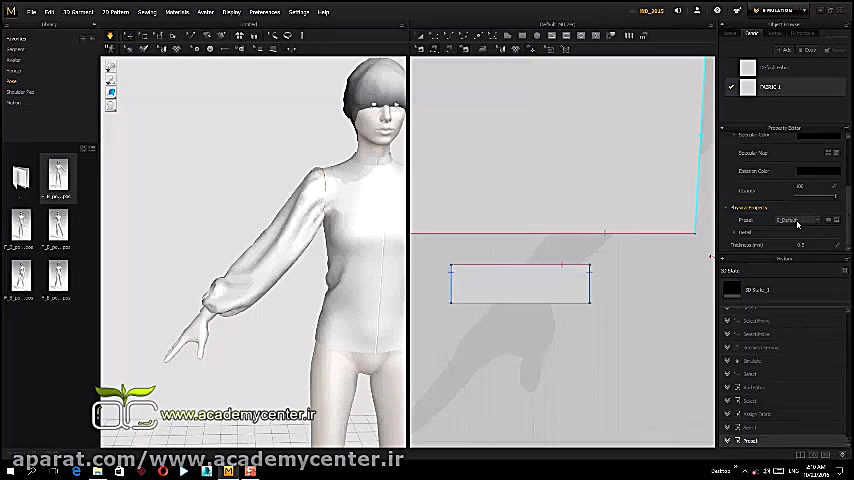
Task: Switch to Marvelous Designer taskbar icon
Action: click(228, 471)
